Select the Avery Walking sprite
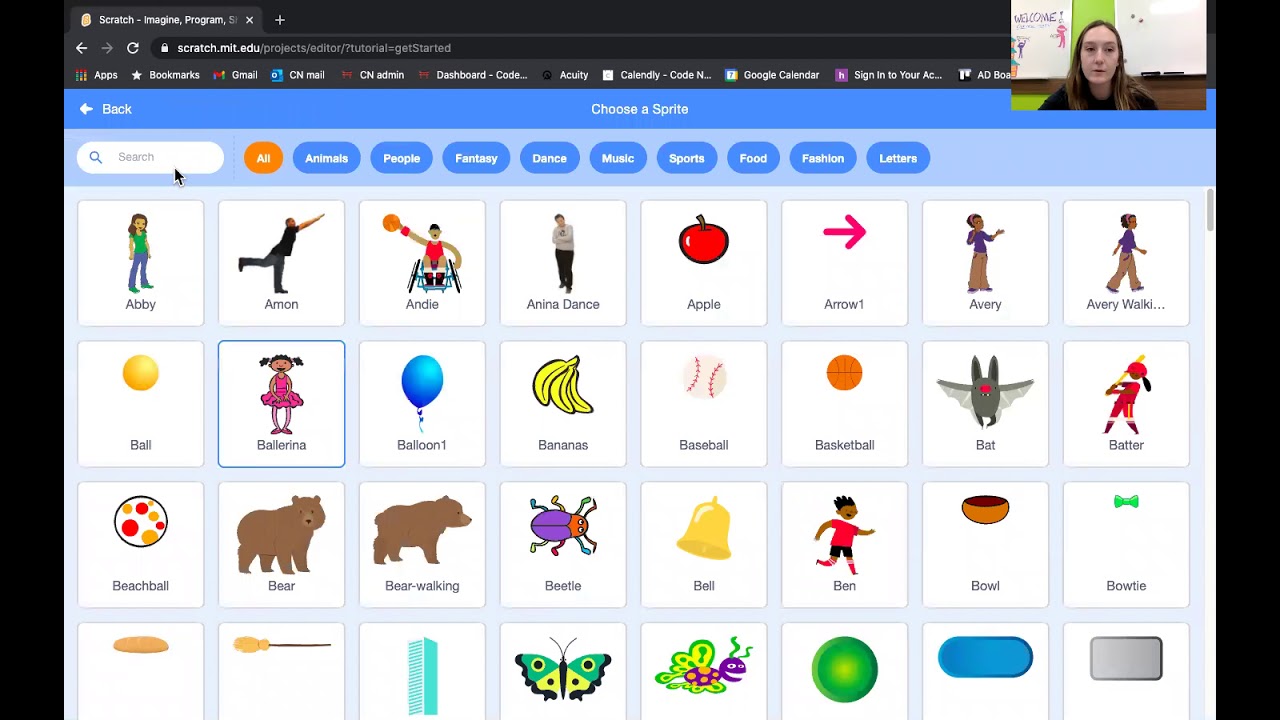Image resolution: width=1280 pixels, height=720 pixels. [x=1126, y=263]
